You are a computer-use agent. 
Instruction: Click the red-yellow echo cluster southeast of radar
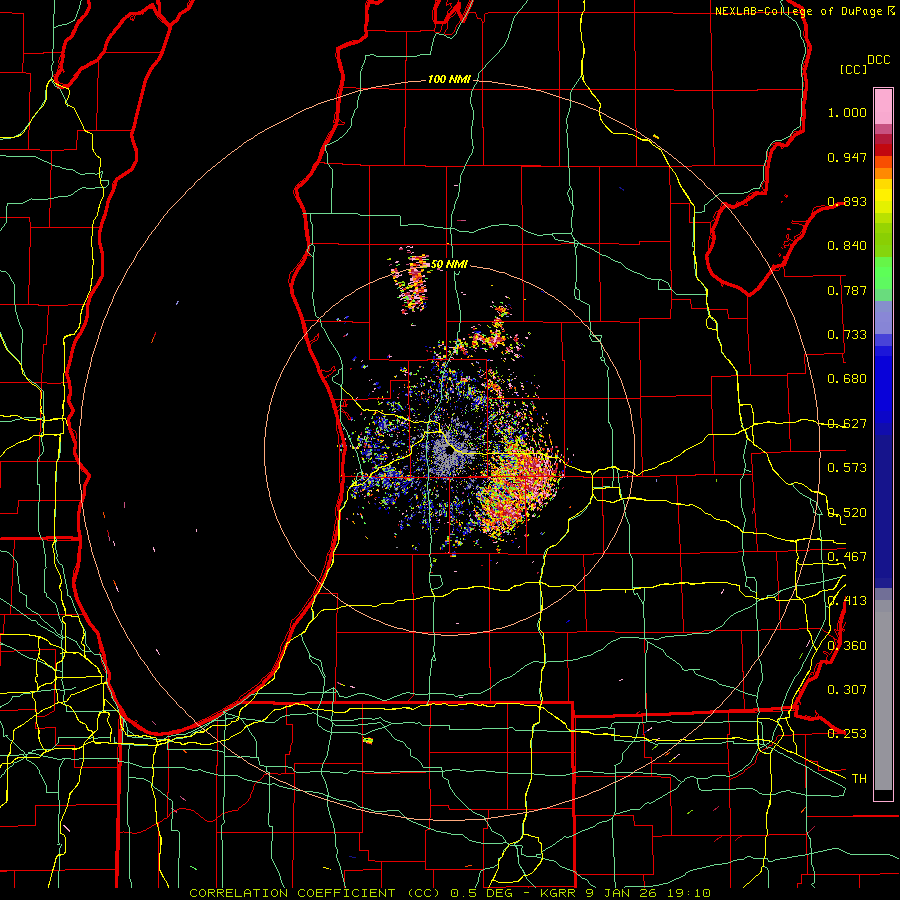coord(518,489)
